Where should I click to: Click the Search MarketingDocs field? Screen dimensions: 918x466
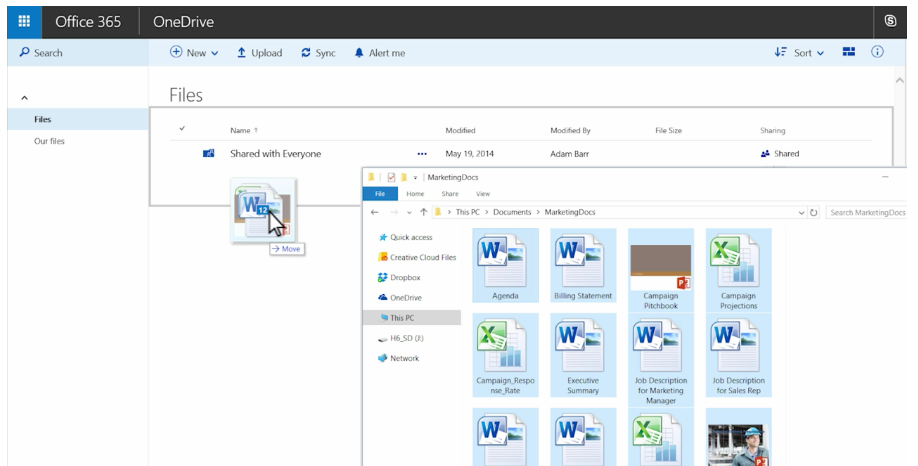click(x=866, y=213)
